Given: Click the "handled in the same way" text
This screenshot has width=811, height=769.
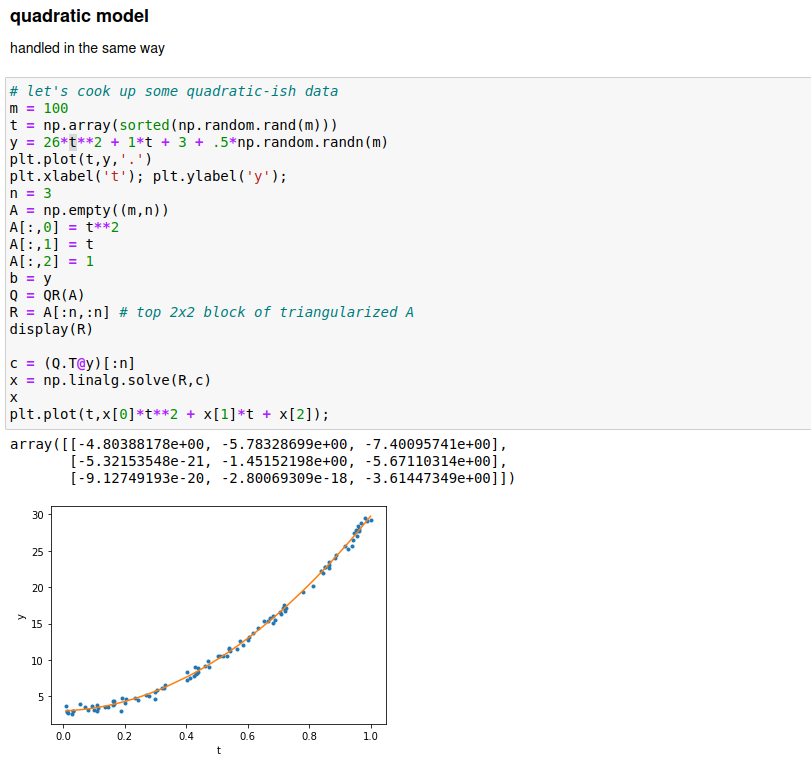Looking at the screenshot, I should click(x=87, y=48).
